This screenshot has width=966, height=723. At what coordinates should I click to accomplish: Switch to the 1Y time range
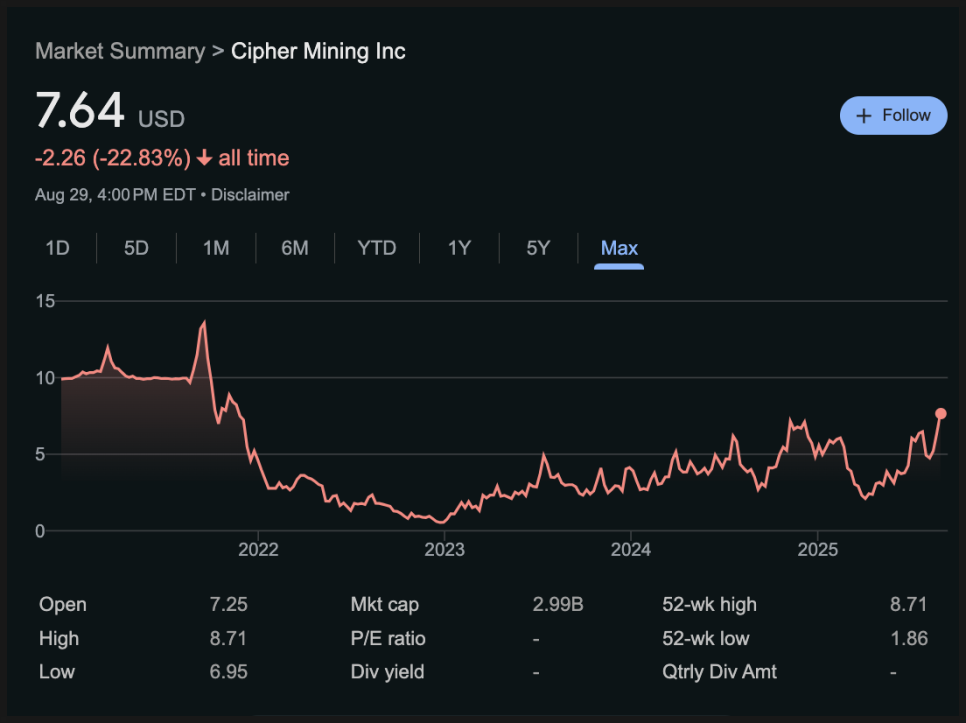(x=459, y=248)
